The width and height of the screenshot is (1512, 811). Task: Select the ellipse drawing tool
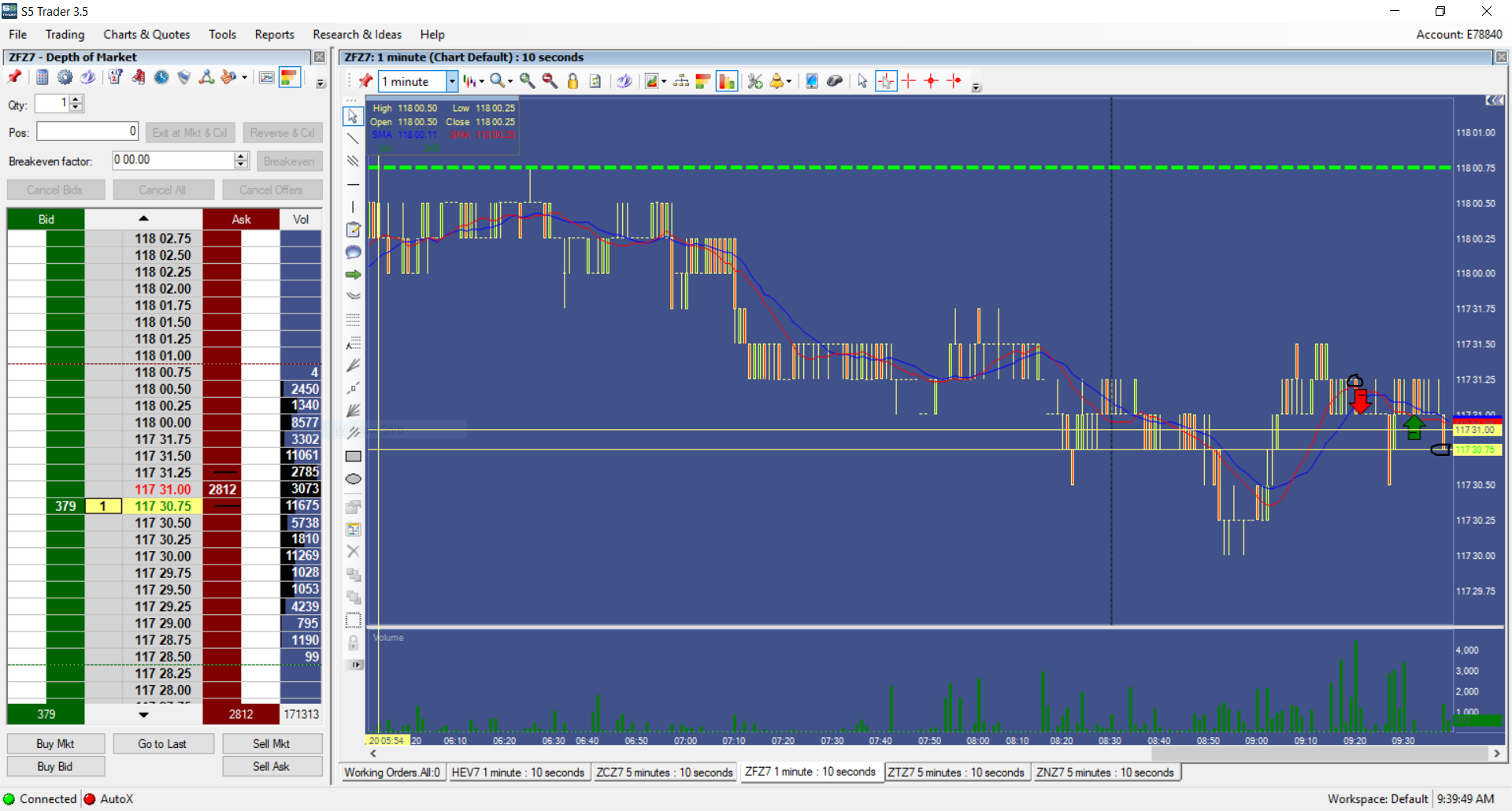click(x=353, y=479)
